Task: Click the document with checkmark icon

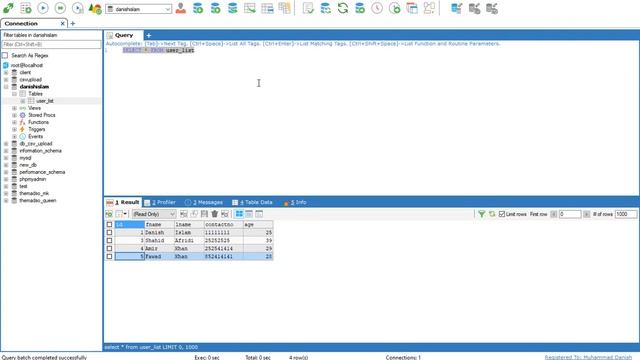Action: (x=308, y=8)
